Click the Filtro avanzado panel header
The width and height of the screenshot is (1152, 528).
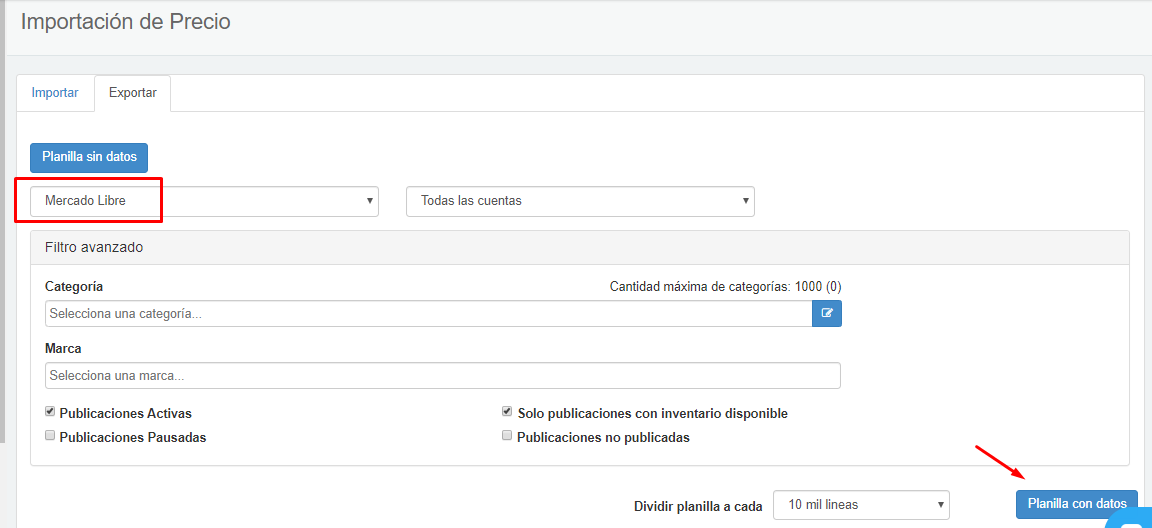click(580, 247)
